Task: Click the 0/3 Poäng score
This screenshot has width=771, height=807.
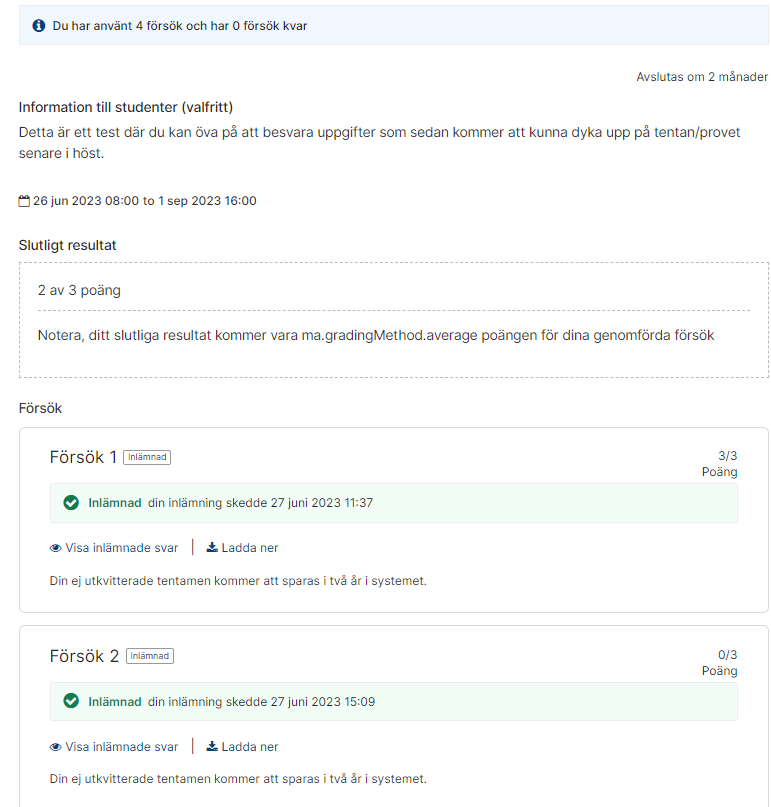Action: [x=720, y=662]
